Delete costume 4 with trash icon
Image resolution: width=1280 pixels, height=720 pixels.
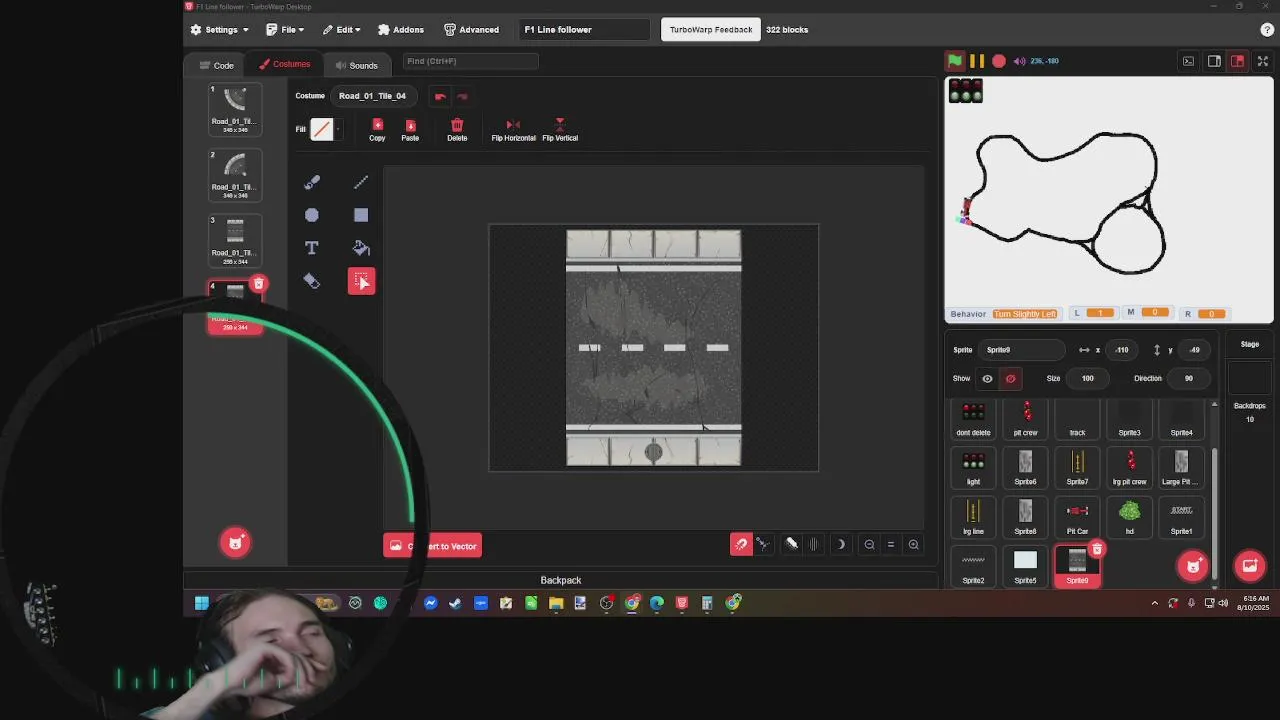[x=259, y=284]
